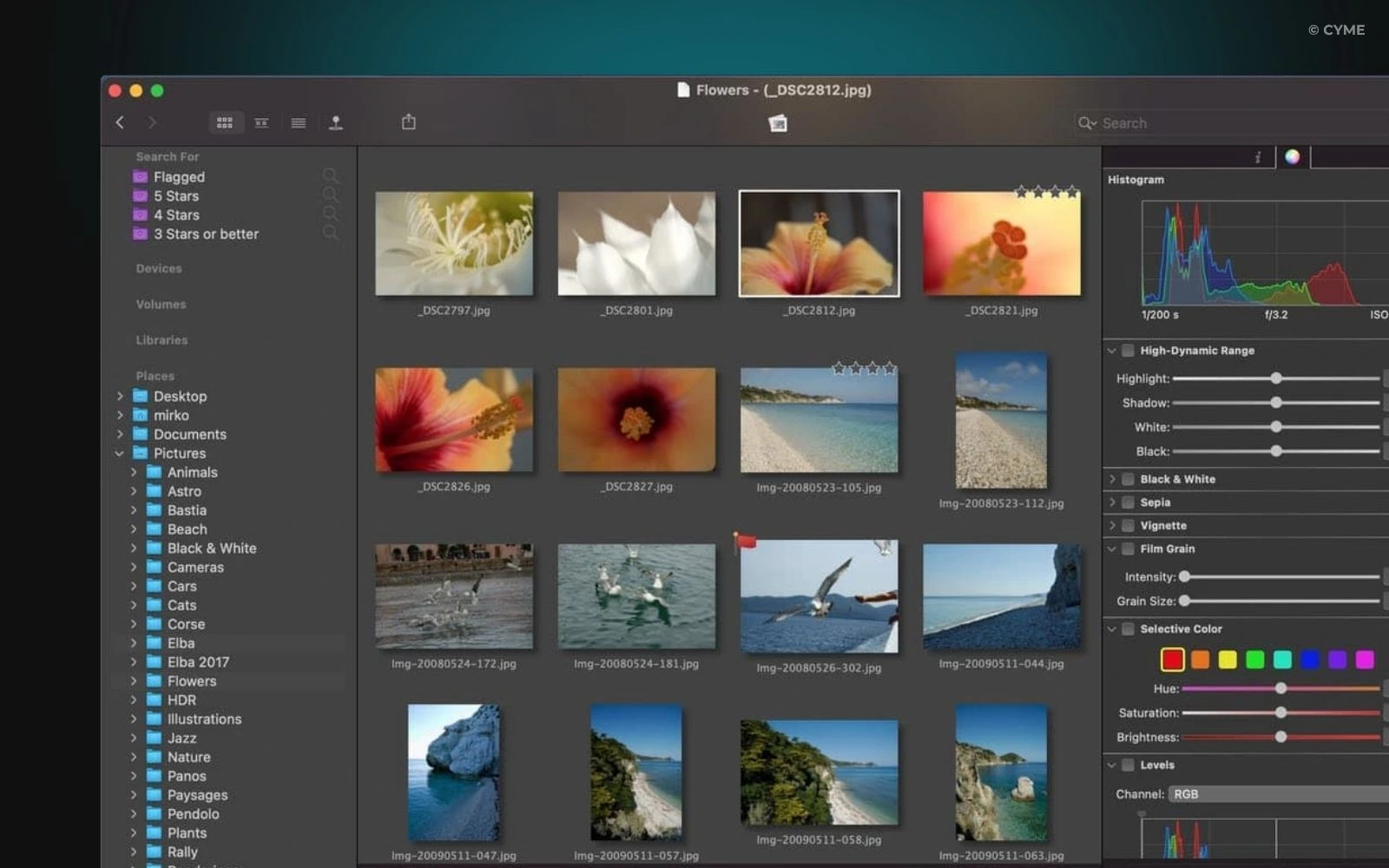
Task: Expand the Documents folder
Action: point(120,435)
